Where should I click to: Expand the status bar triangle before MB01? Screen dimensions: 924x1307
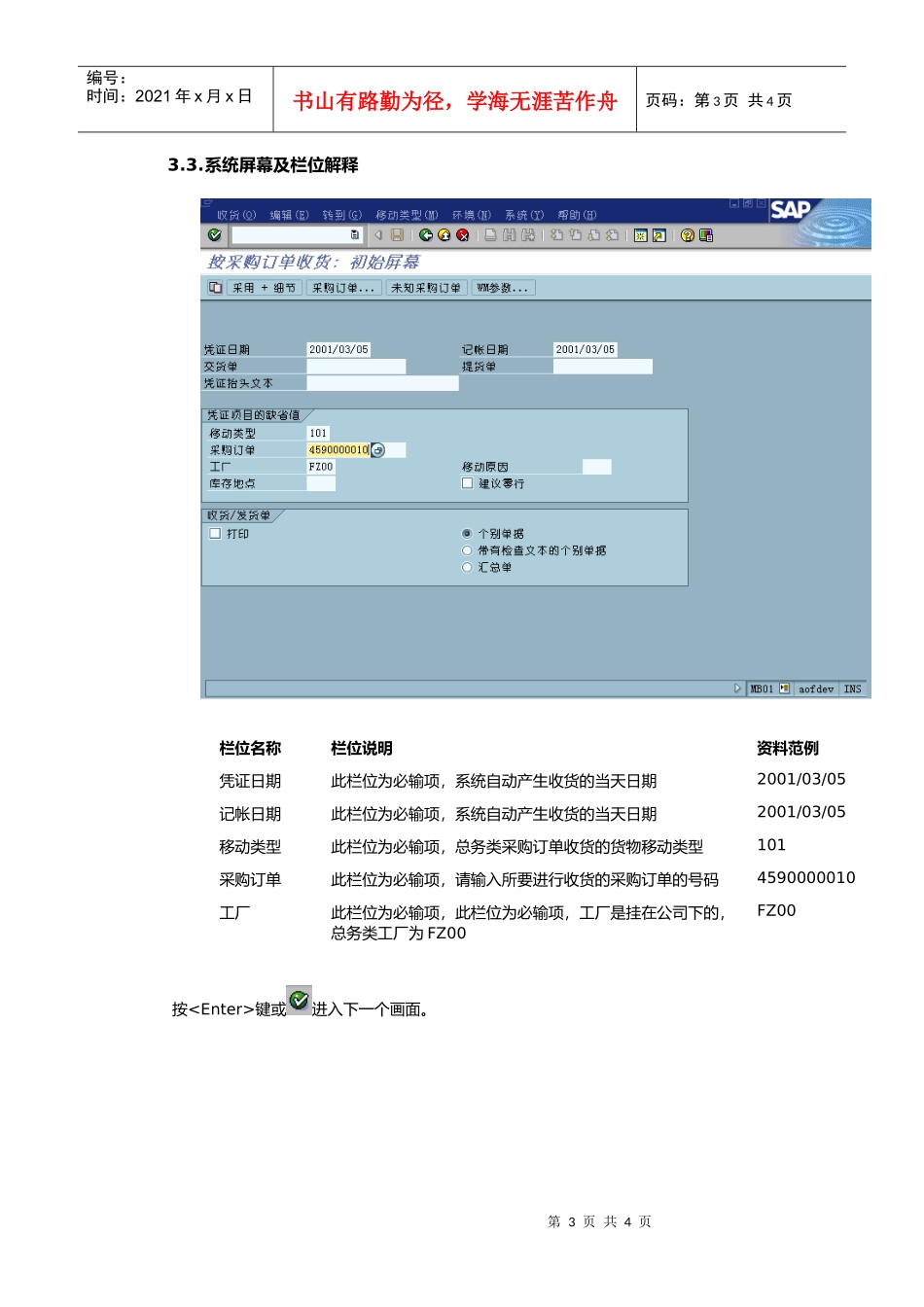point(737,689)
